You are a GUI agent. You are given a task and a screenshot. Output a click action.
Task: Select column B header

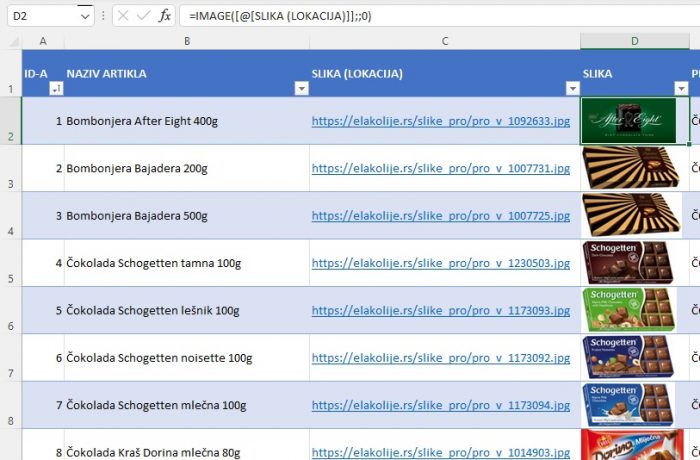tap(186, 40)
